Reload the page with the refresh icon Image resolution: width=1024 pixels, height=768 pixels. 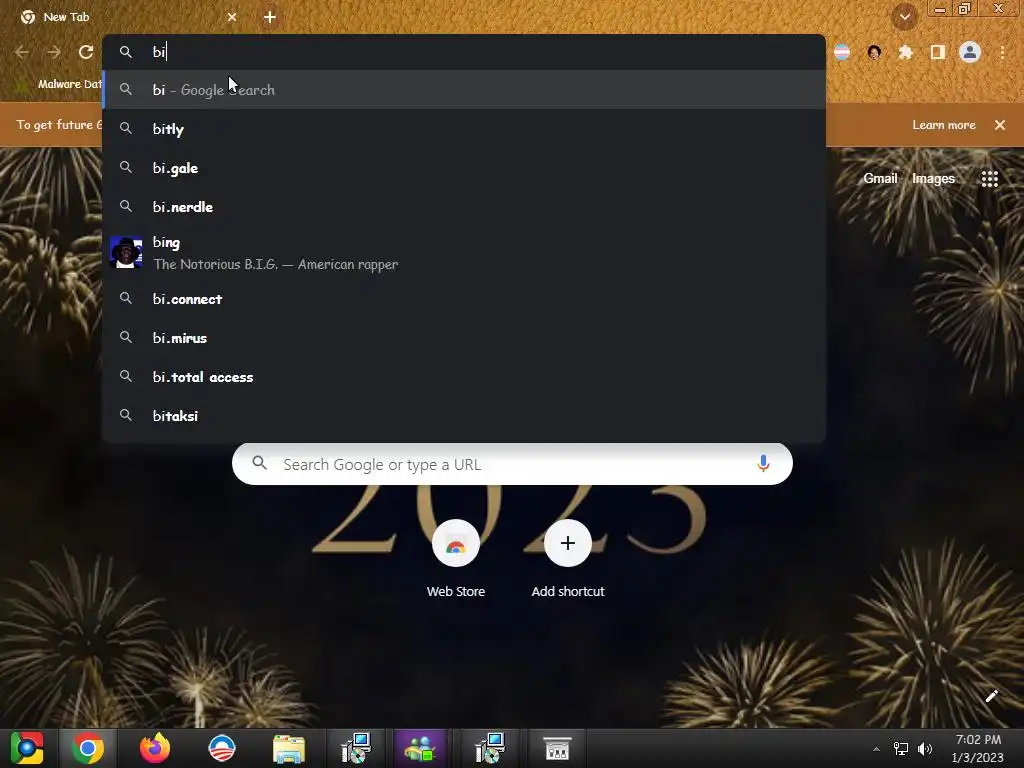pos(86,52)
